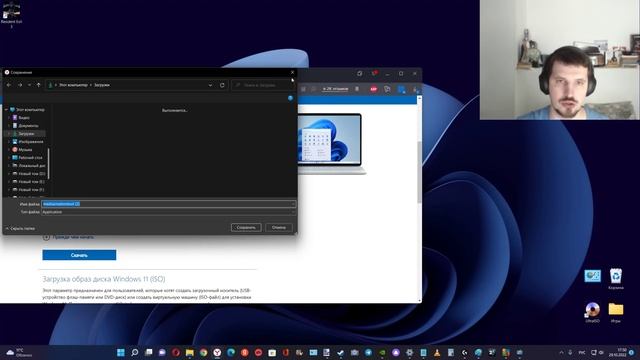Click the Отмена button
The width and height of the screenshot is (640, 360).
click(279, 227)
